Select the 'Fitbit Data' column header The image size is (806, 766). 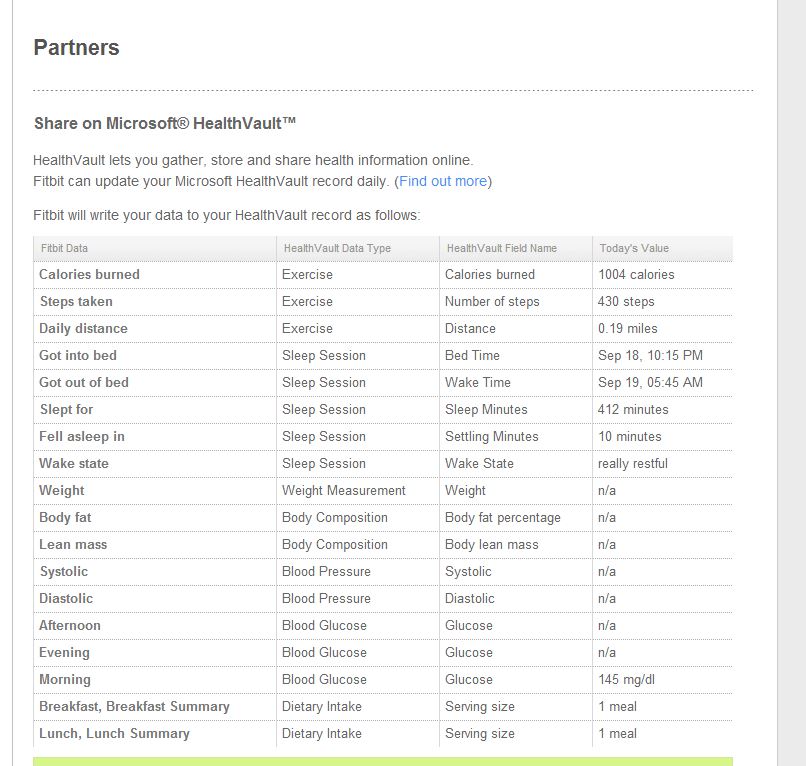click(64, 248)
